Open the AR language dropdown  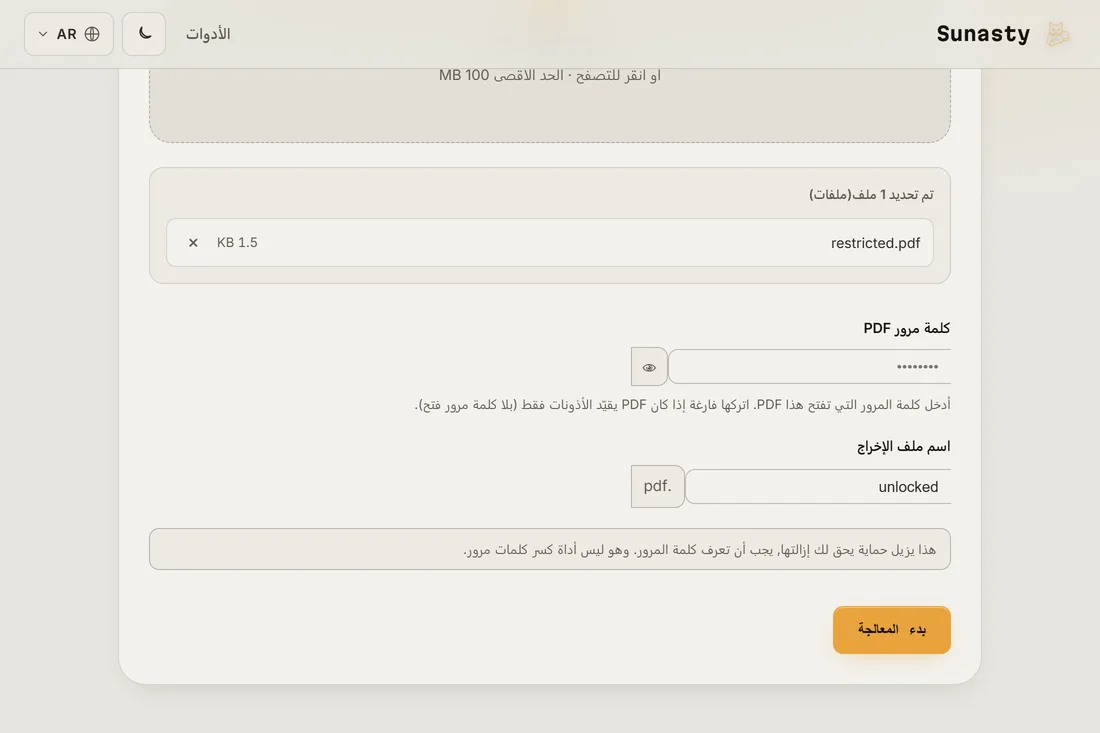pos(69,34)
